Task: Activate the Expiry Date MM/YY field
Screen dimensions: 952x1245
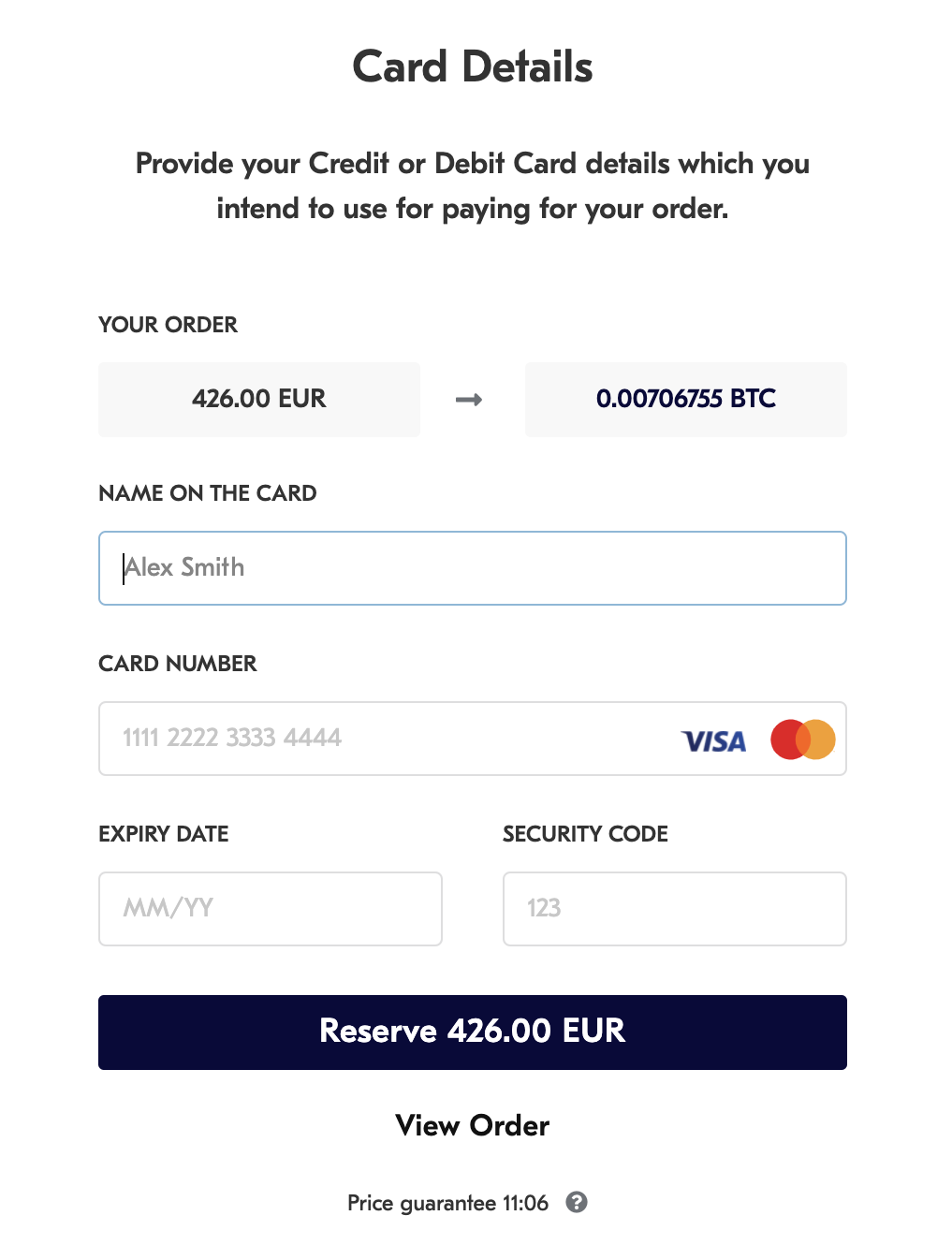Action: tap(271, 909)
